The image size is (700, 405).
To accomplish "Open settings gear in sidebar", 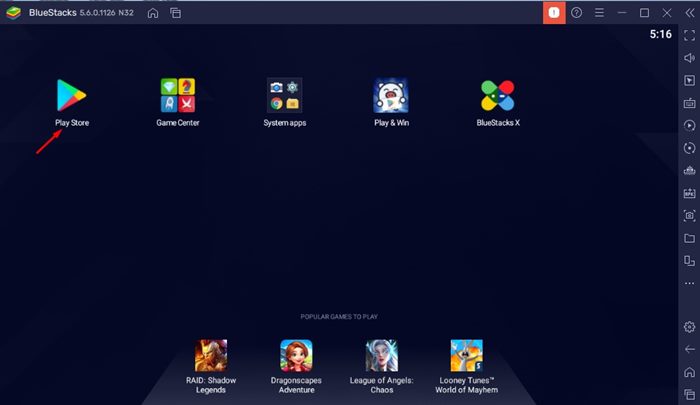I will tap(689, 327).
